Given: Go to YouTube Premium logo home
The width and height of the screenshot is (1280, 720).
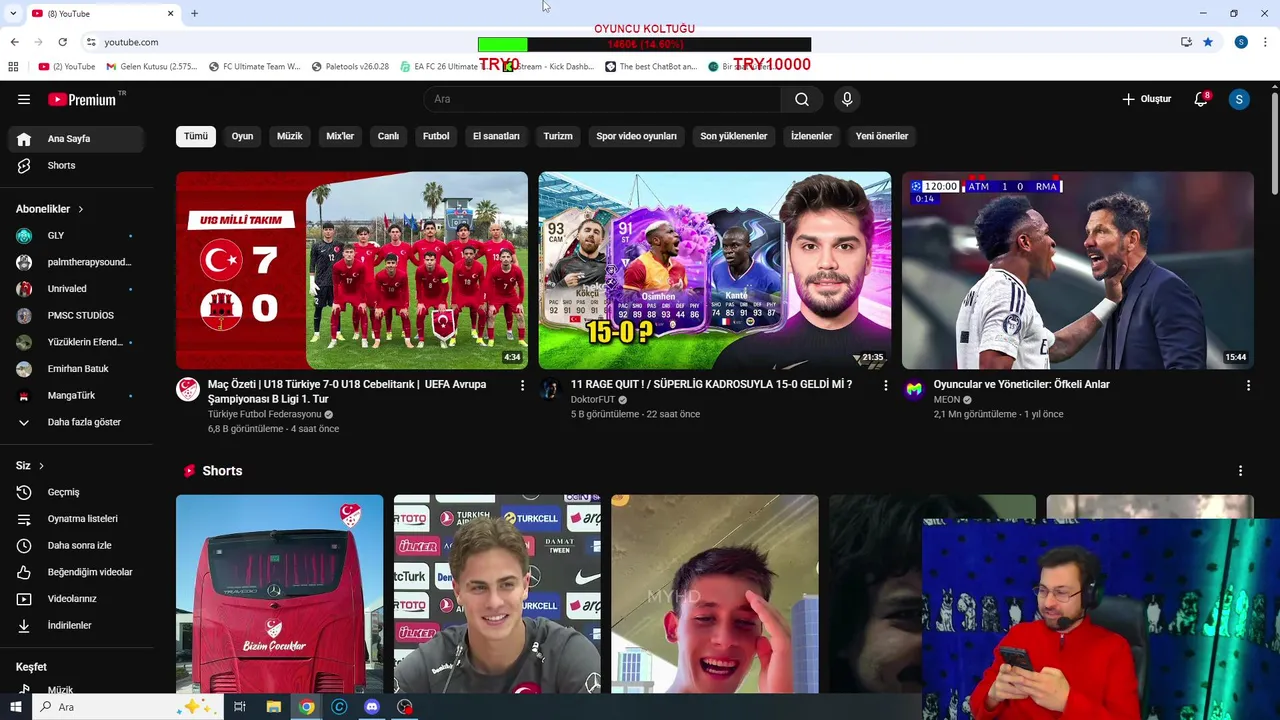Looking at the screenshot, I should click(x=82, y=99).
